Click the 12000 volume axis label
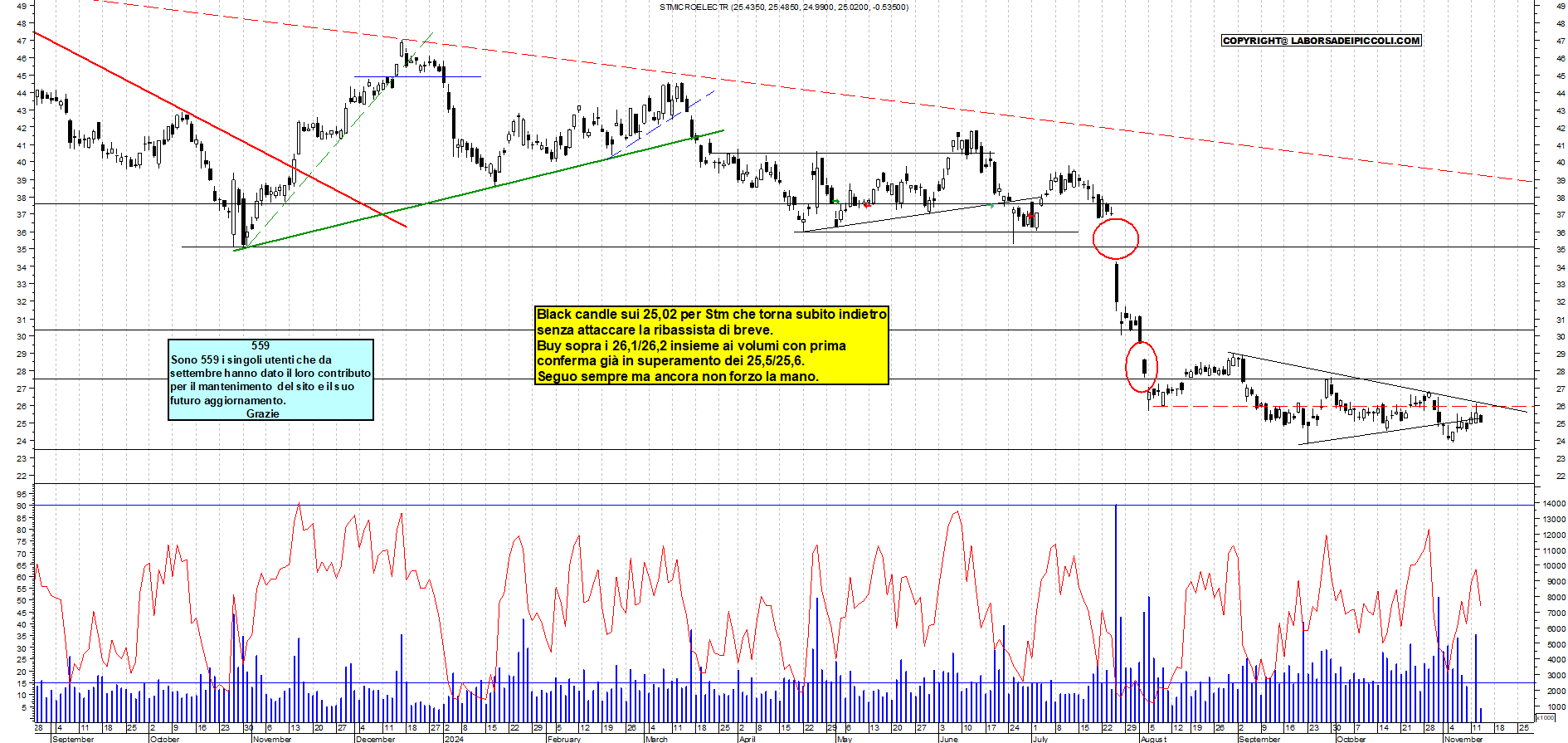 click(x=1554, y=535)
